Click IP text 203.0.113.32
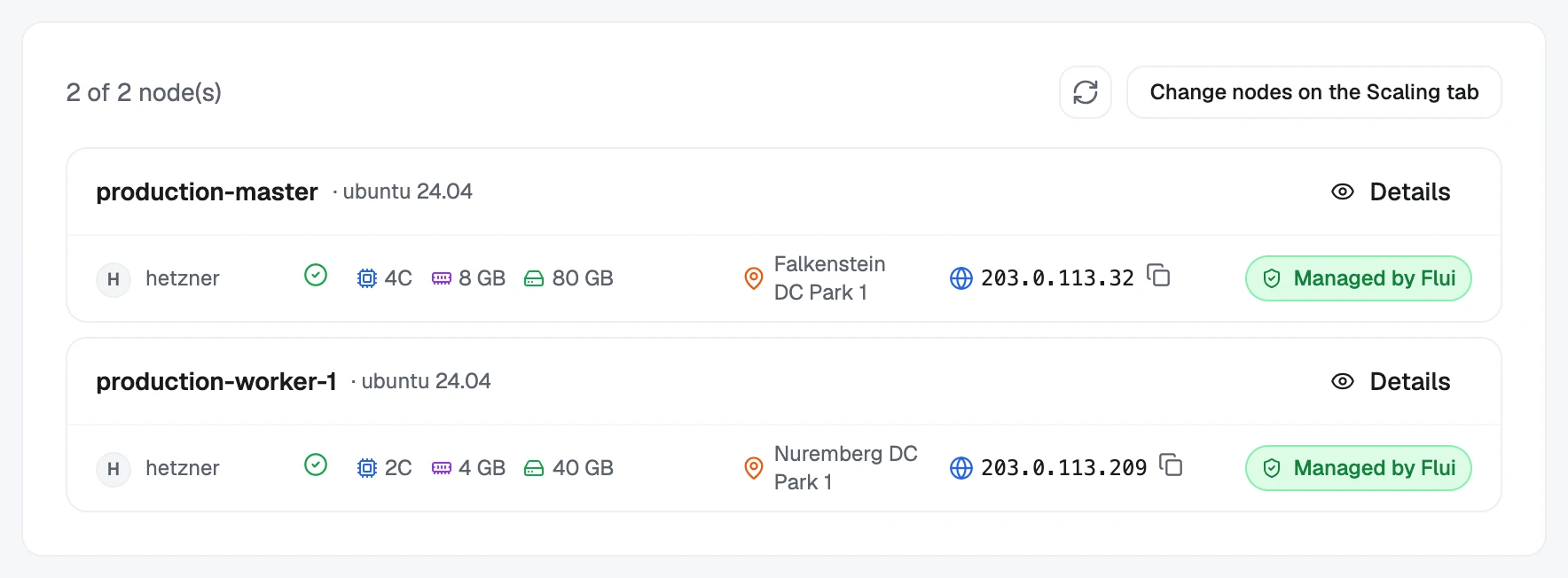This screenshot has height=578, width=1568. (1057, 278)
